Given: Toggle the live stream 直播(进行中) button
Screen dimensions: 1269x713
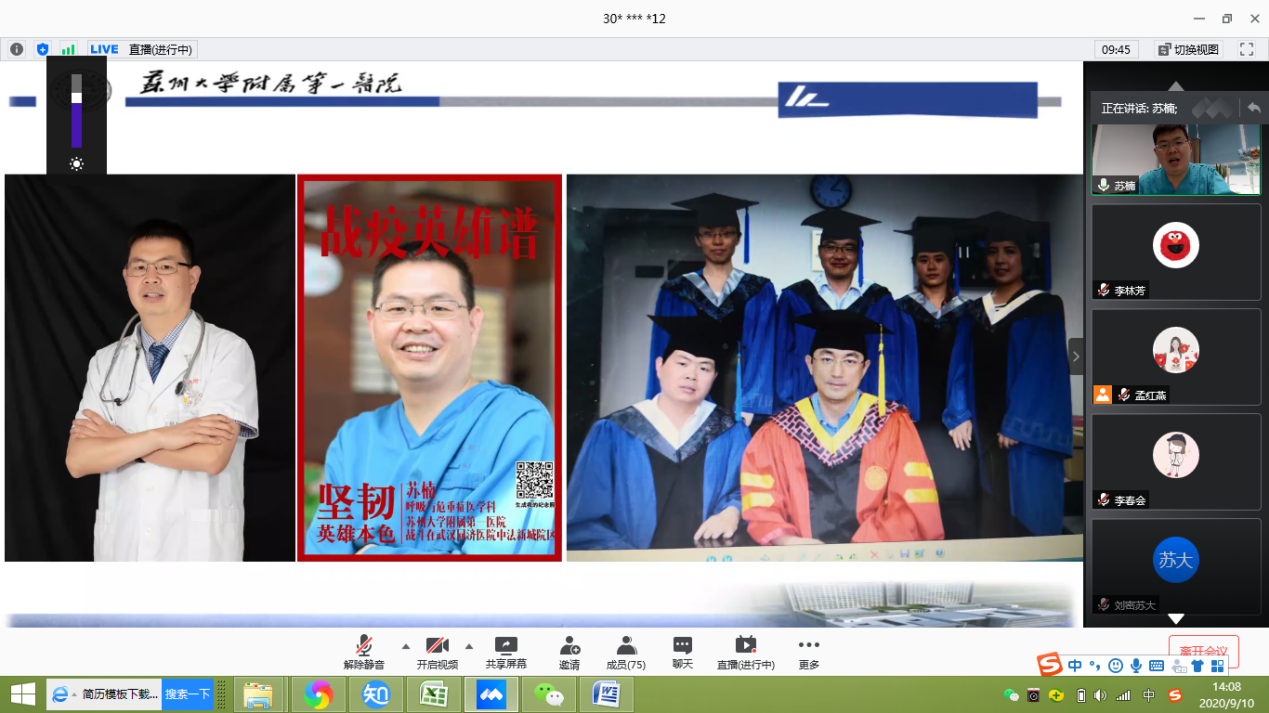Looking at the screenshot, I should tap(745, 653).
